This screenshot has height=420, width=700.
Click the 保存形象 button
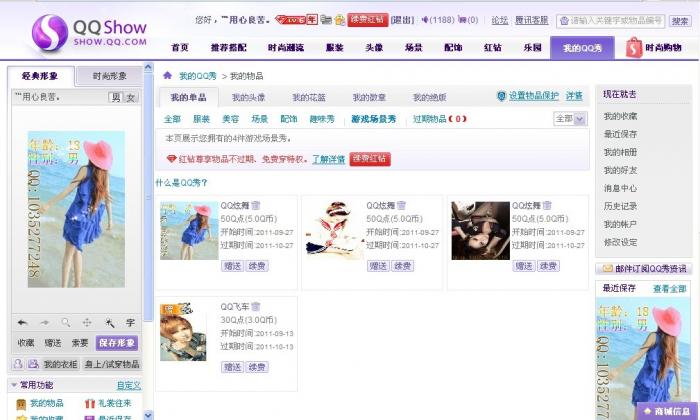coord(117,343)
